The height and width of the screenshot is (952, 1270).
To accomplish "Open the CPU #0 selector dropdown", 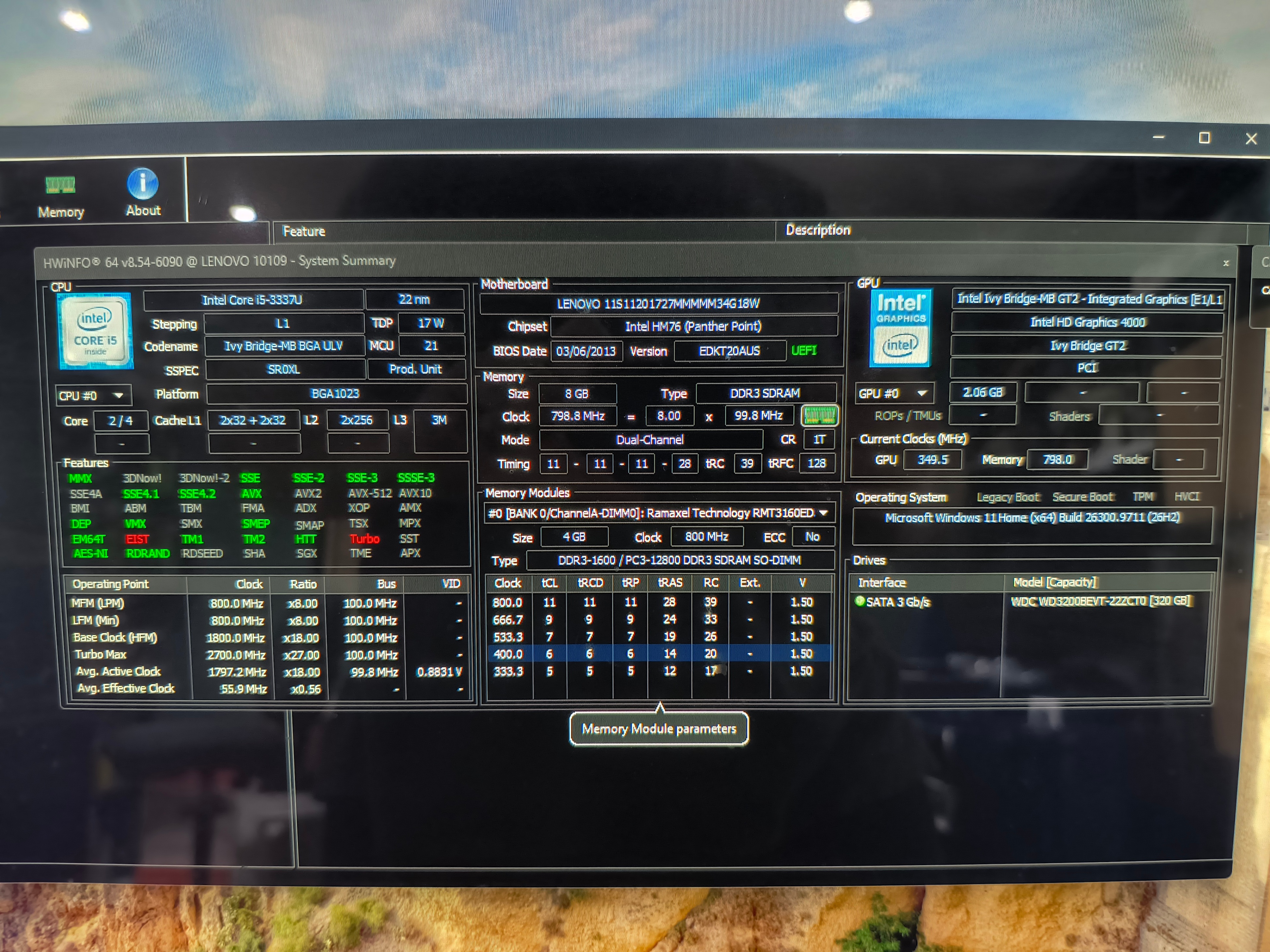I will pos(94,395).
